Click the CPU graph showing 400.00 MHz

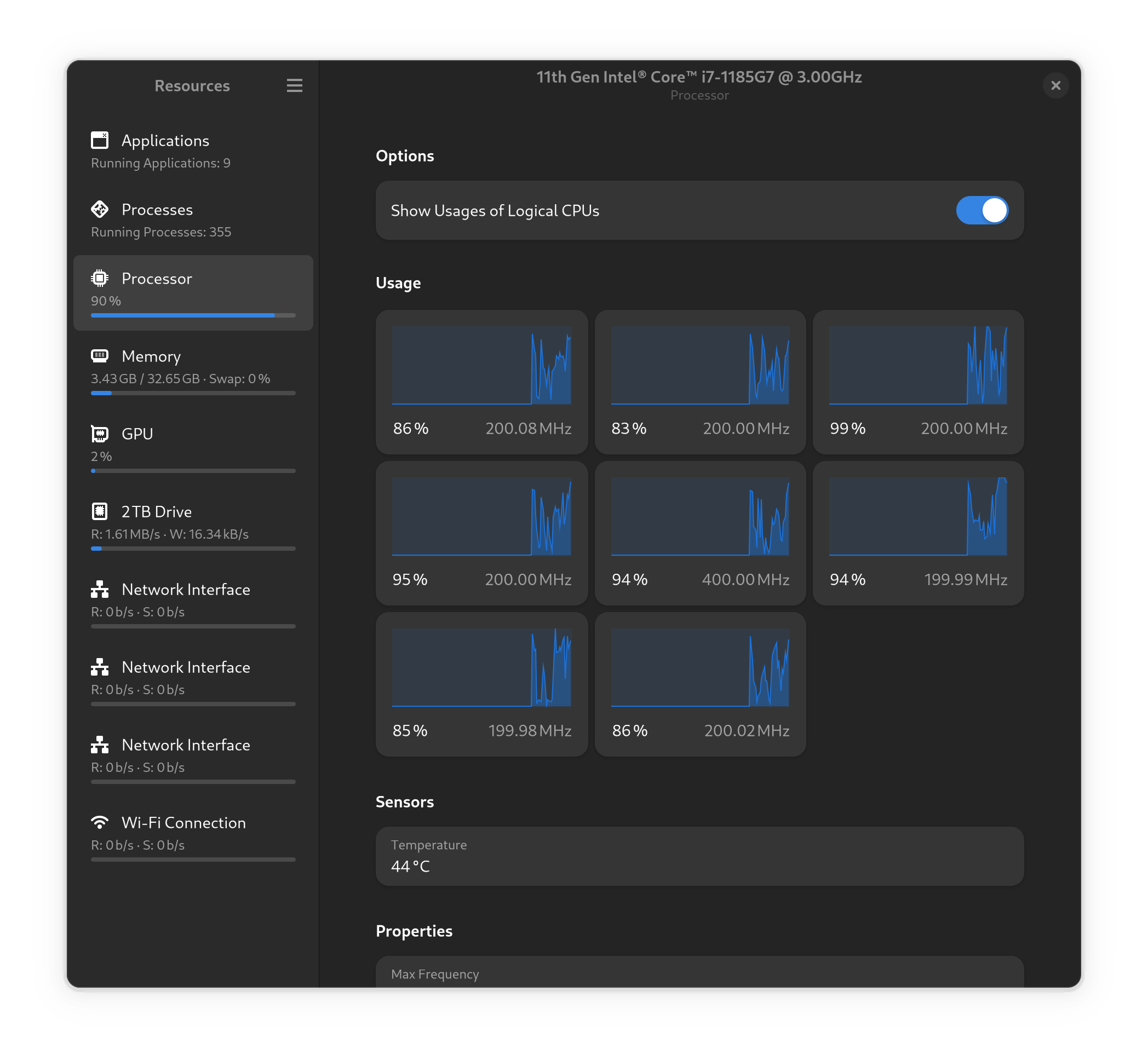[699, 516]
